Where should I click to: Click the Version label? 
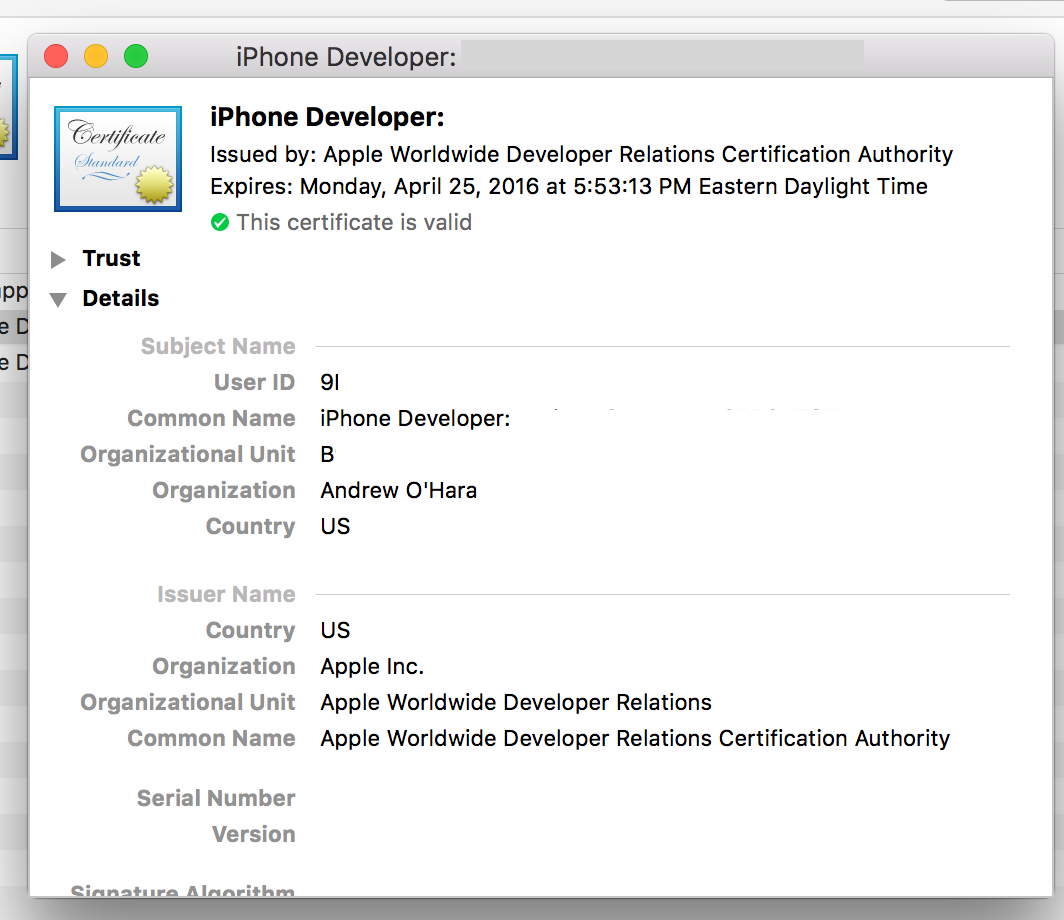click(x=254, y=834)
